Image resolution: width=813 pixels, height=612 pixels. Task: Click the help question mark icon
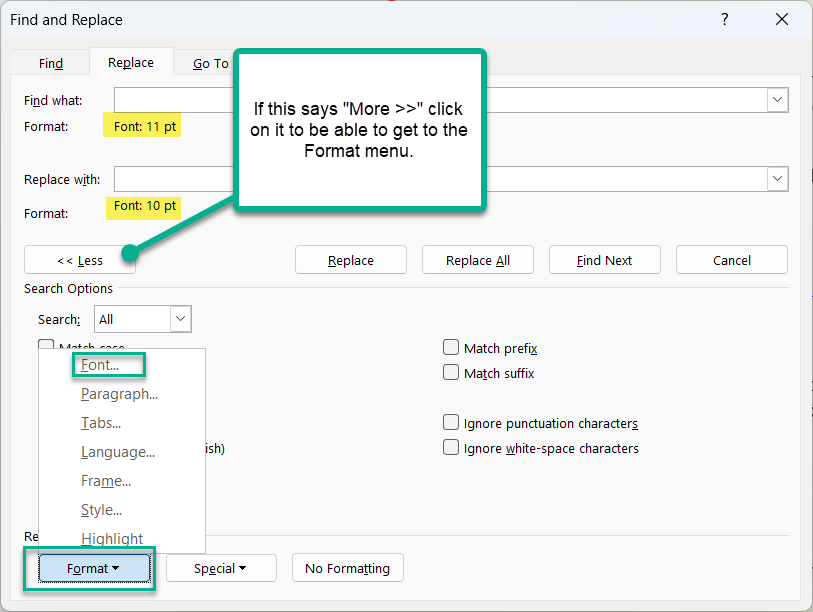click(x=724, y=20)
